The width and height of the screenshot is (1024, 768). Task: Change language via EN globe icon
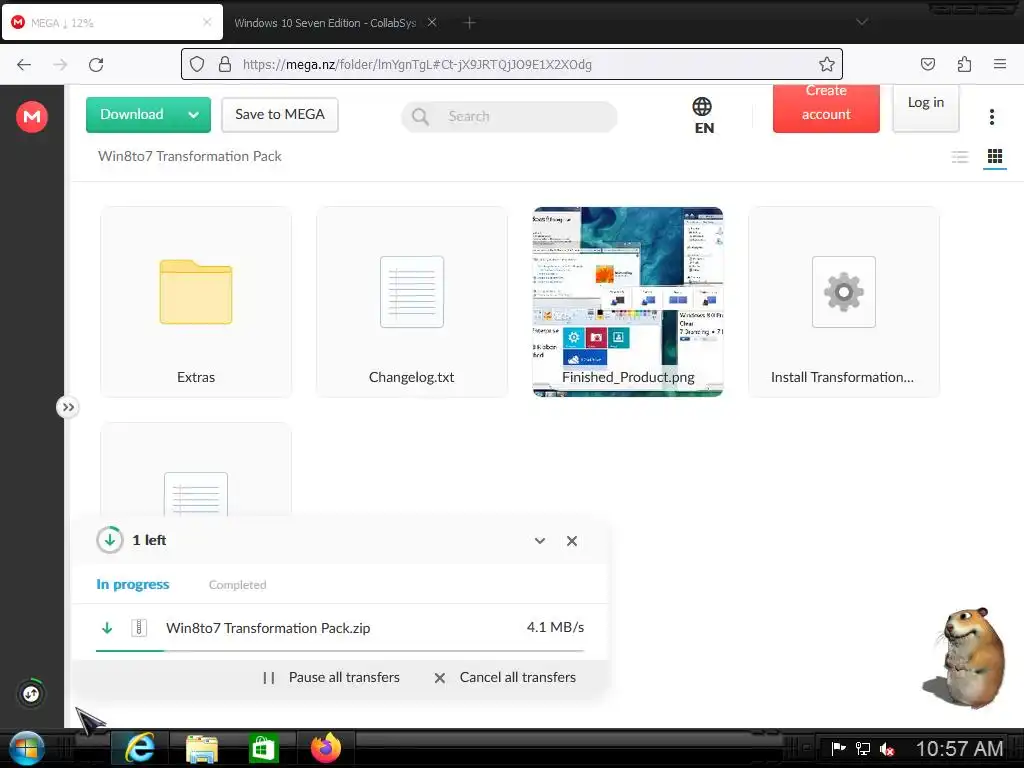pos(703,116)
